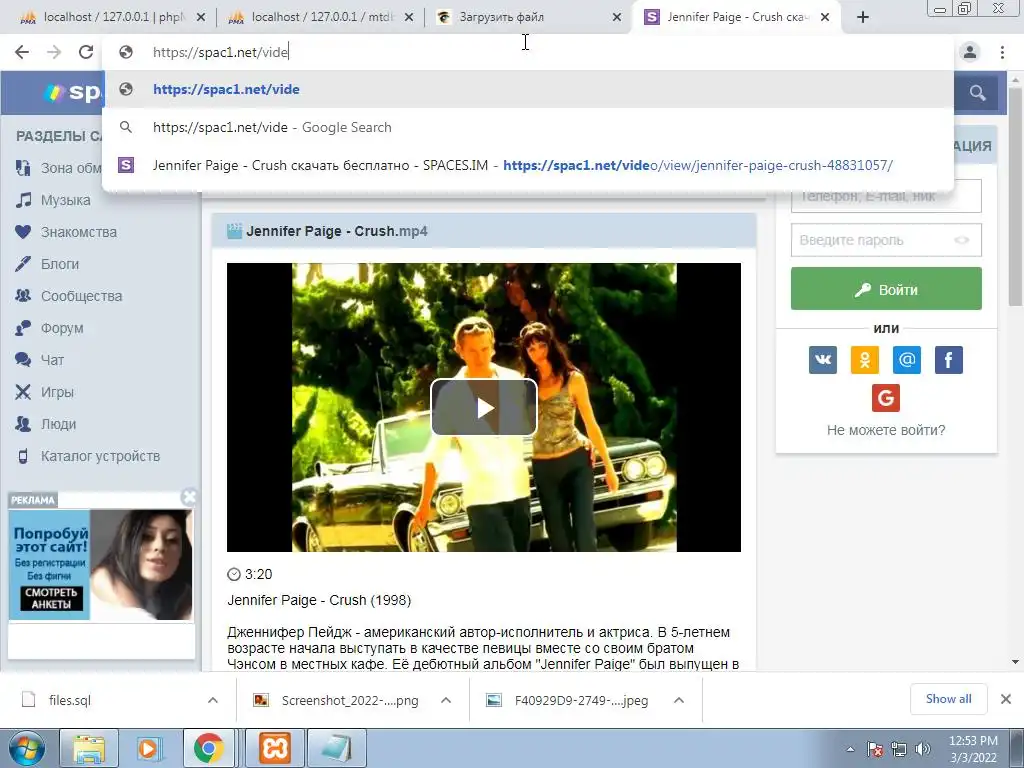1024x768 pixels.
Task: Close the downloads bar
Action: pyautogui.click(x=1006, y=699)
